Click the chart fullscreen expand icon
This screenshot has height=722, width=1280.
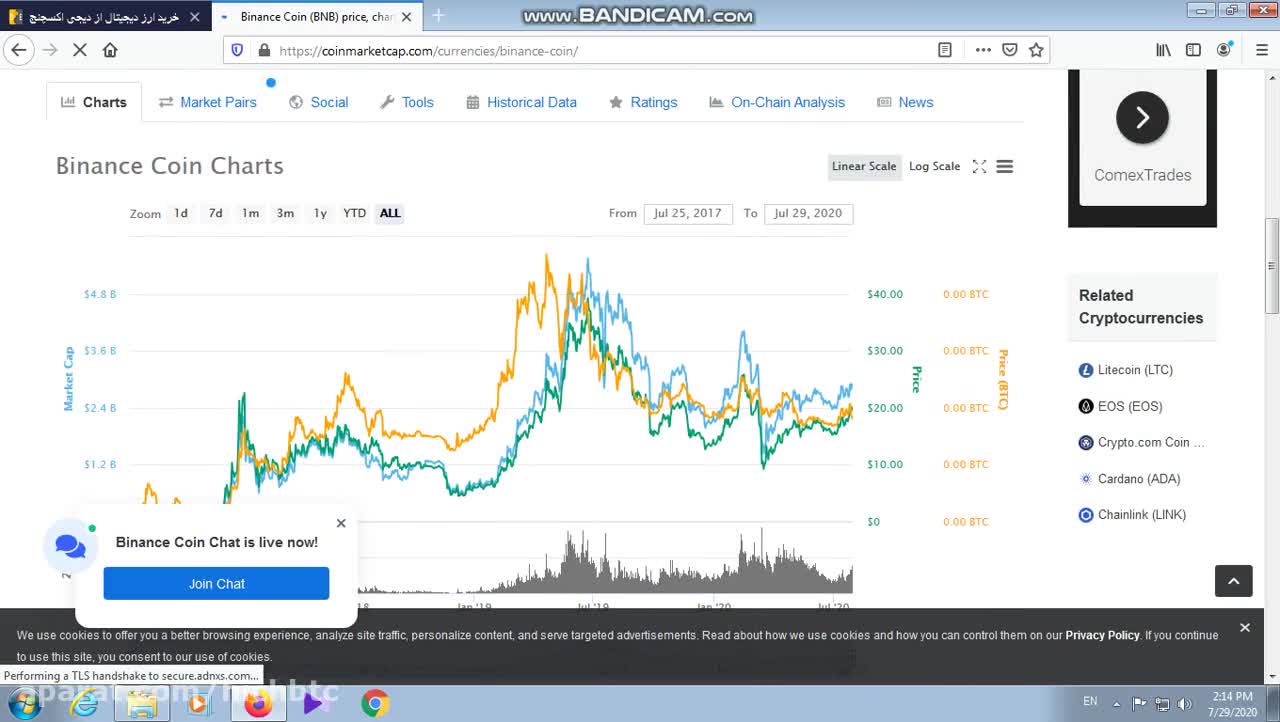[979, 167]
